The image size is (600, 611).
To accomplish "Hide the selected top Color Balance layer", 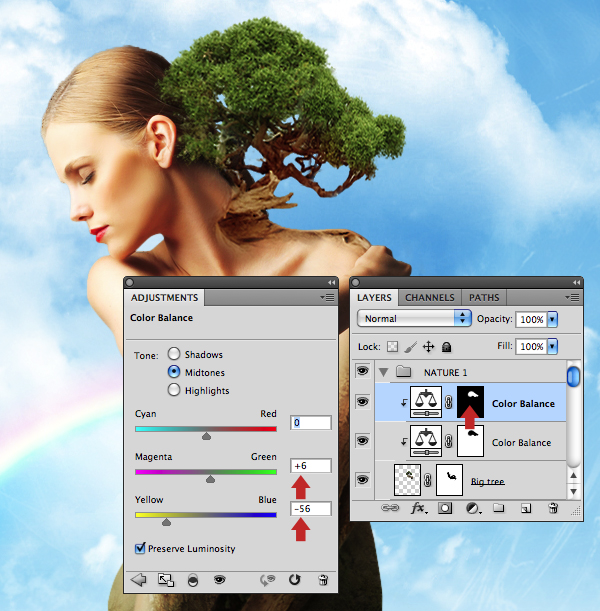I will [x=362, y=401].
